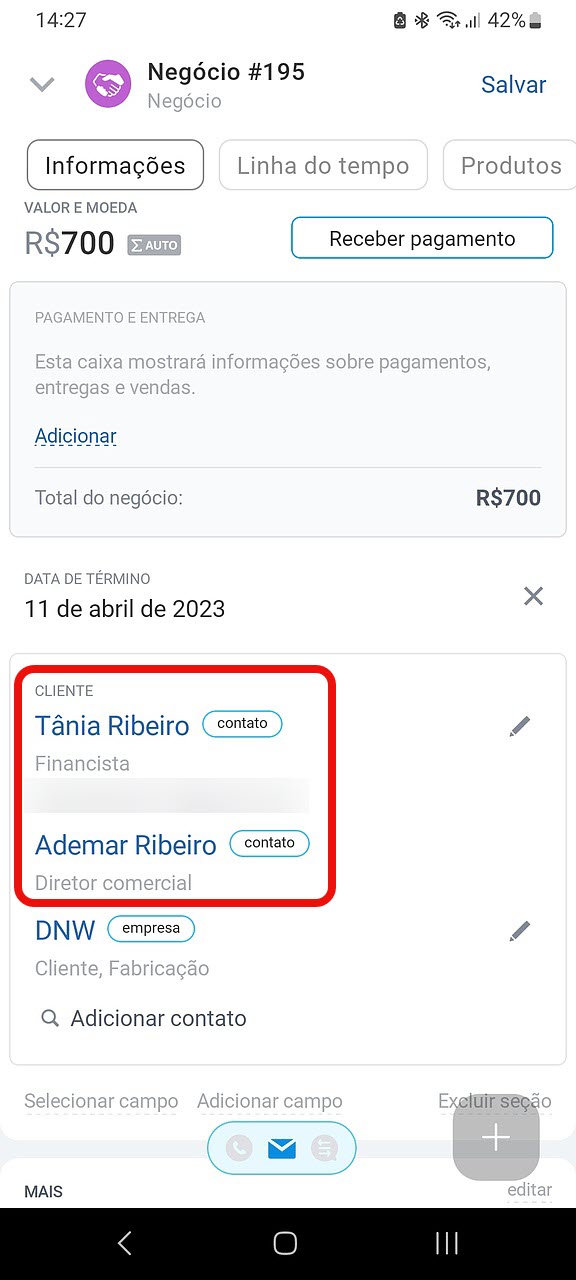Switch to the Linha do tempo tab
Viewport: 576px width, 1280px height.
[323, 165]
